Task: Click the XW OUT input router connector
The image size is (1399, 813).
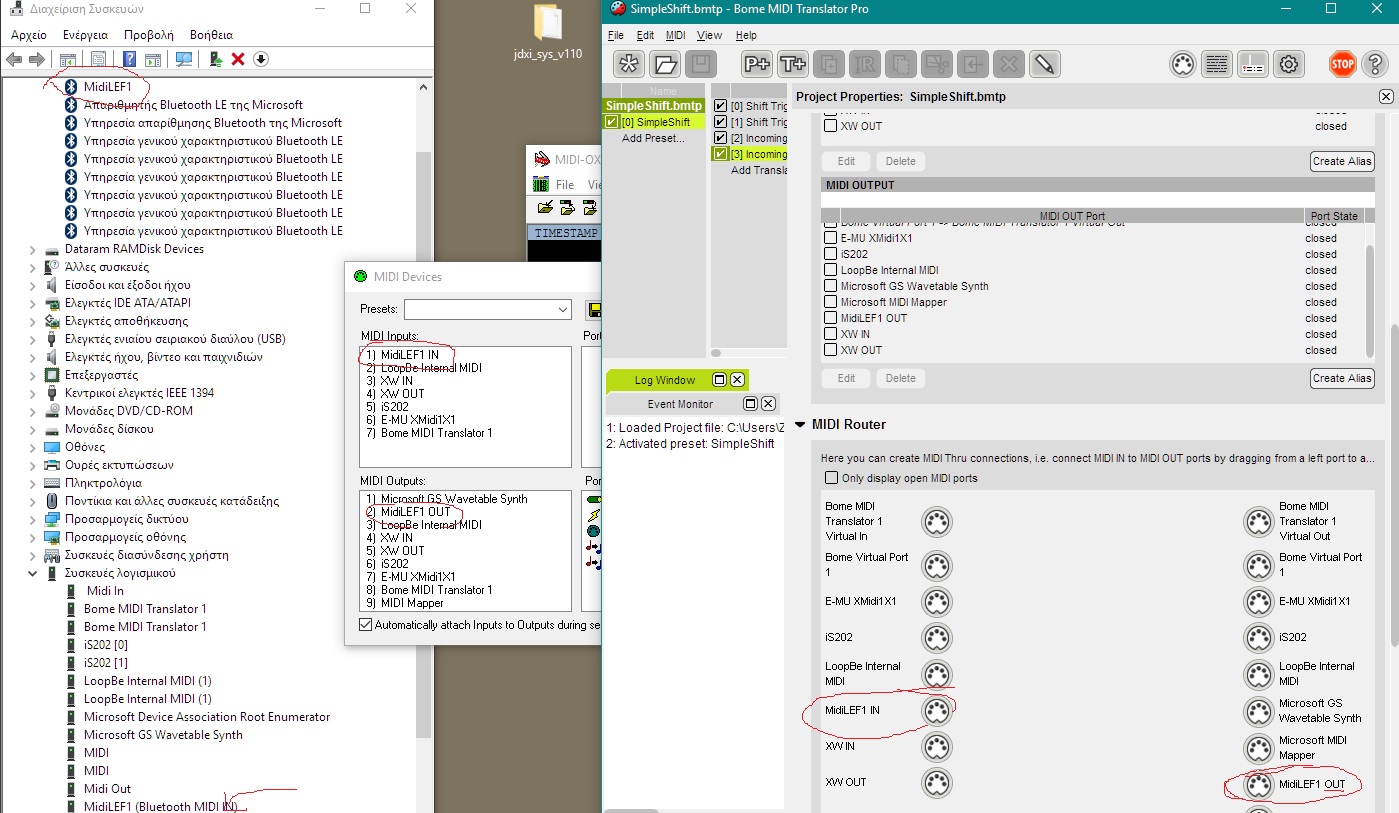Action: click(x=937, y=783)
